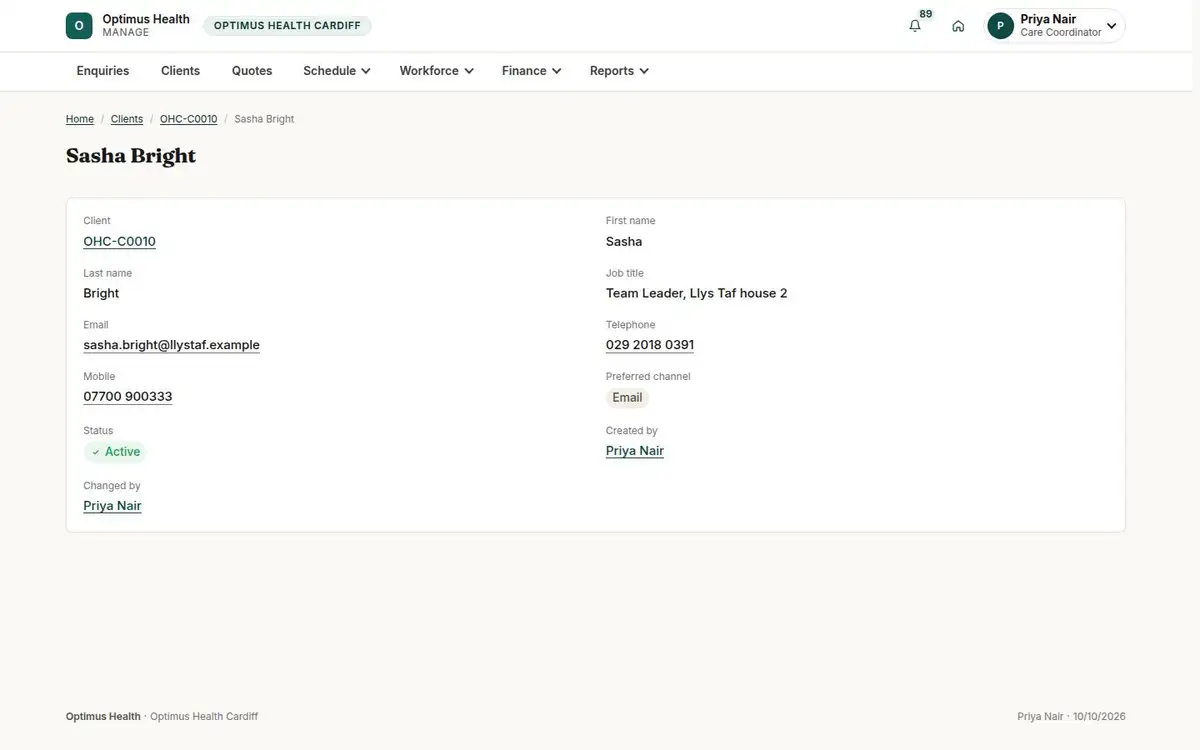Open the OHC-C0010 client link in the card
1200x750 pixels.
click(x=119, y=241)
